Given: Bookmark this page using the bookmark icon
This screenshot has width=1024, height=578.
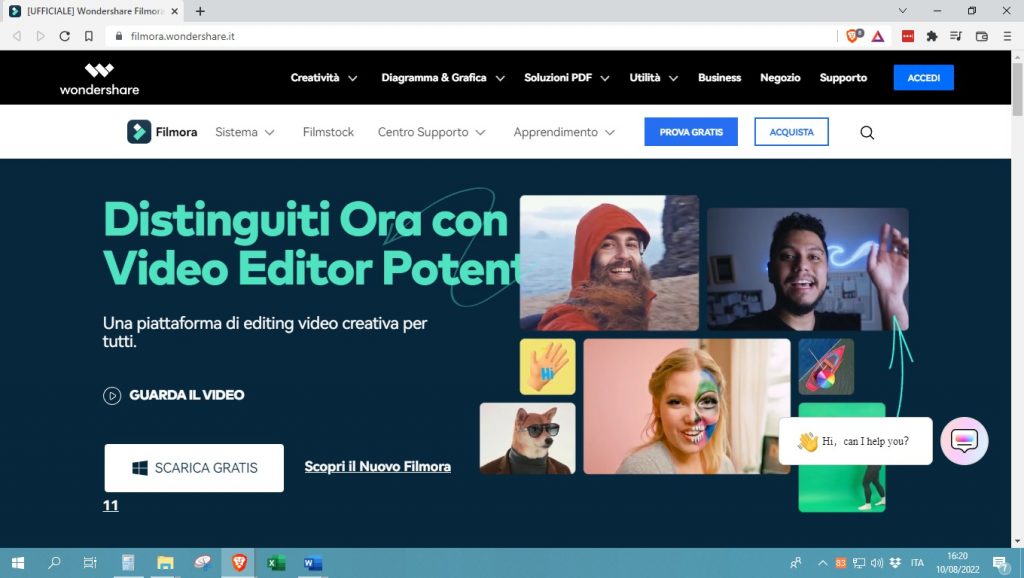Looking at the screenshot, I should (x=89, y=36).
